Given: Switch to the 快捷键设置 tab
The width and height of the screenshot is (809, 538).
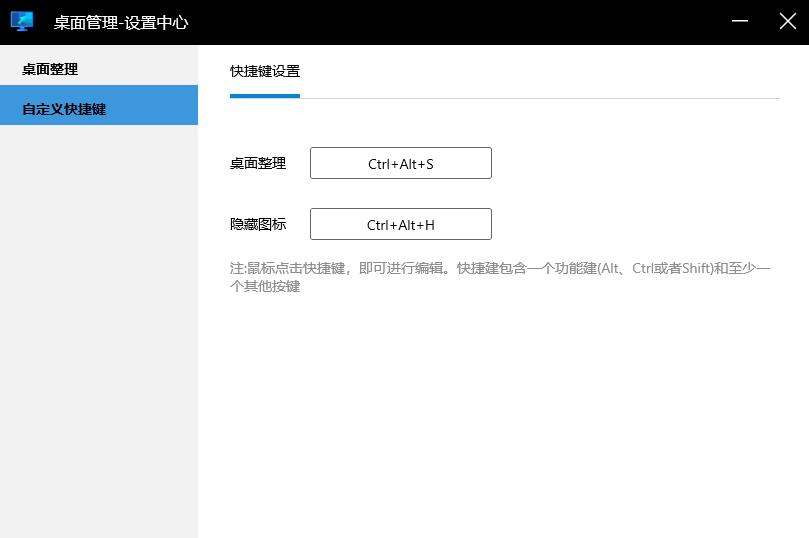Looking at the screenshot, I should tap(265, 71).
